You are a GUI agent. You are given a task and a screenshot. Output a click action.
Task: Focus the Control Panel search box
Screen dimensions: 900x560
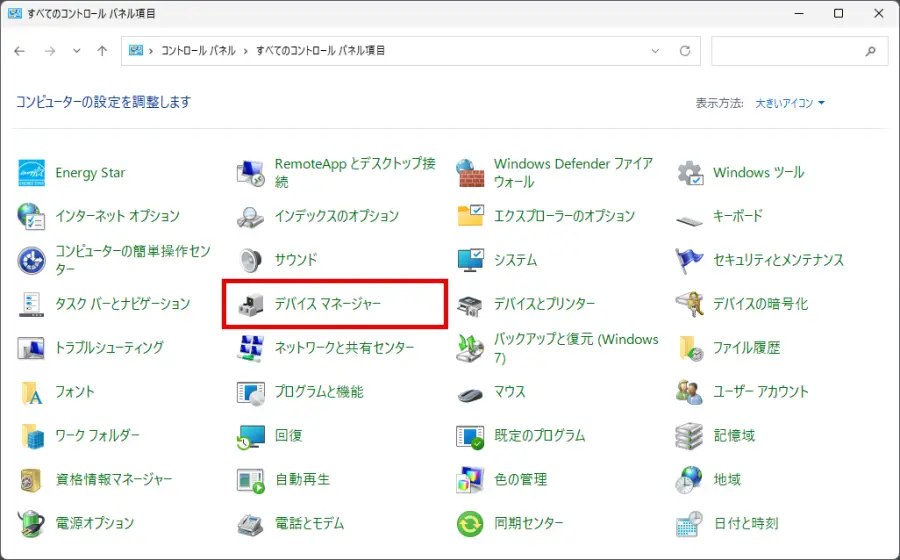click(x=800, y=51)
